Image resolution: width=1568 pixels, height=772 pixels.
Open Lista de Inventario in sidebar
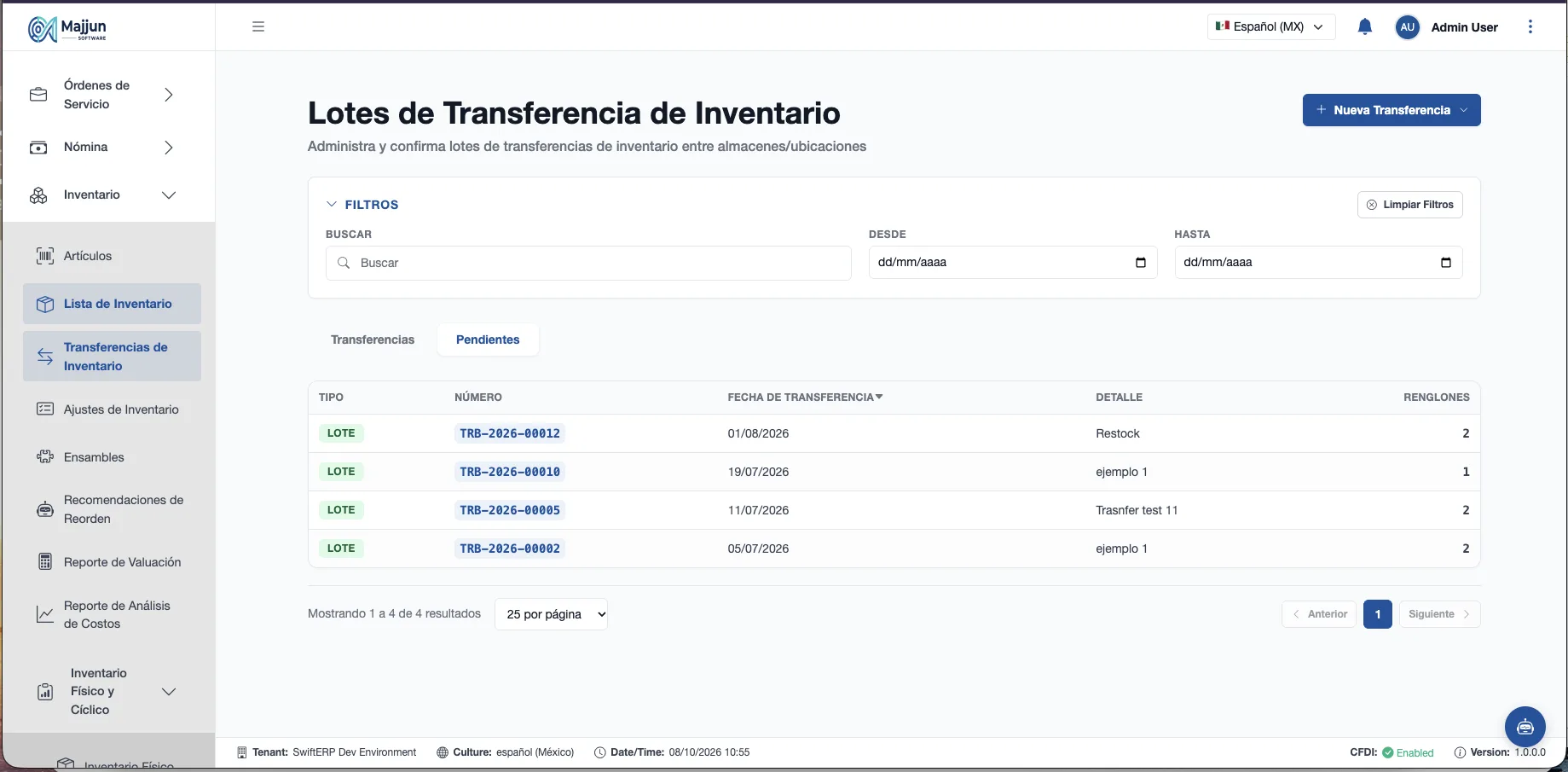(x=112, y=304)
